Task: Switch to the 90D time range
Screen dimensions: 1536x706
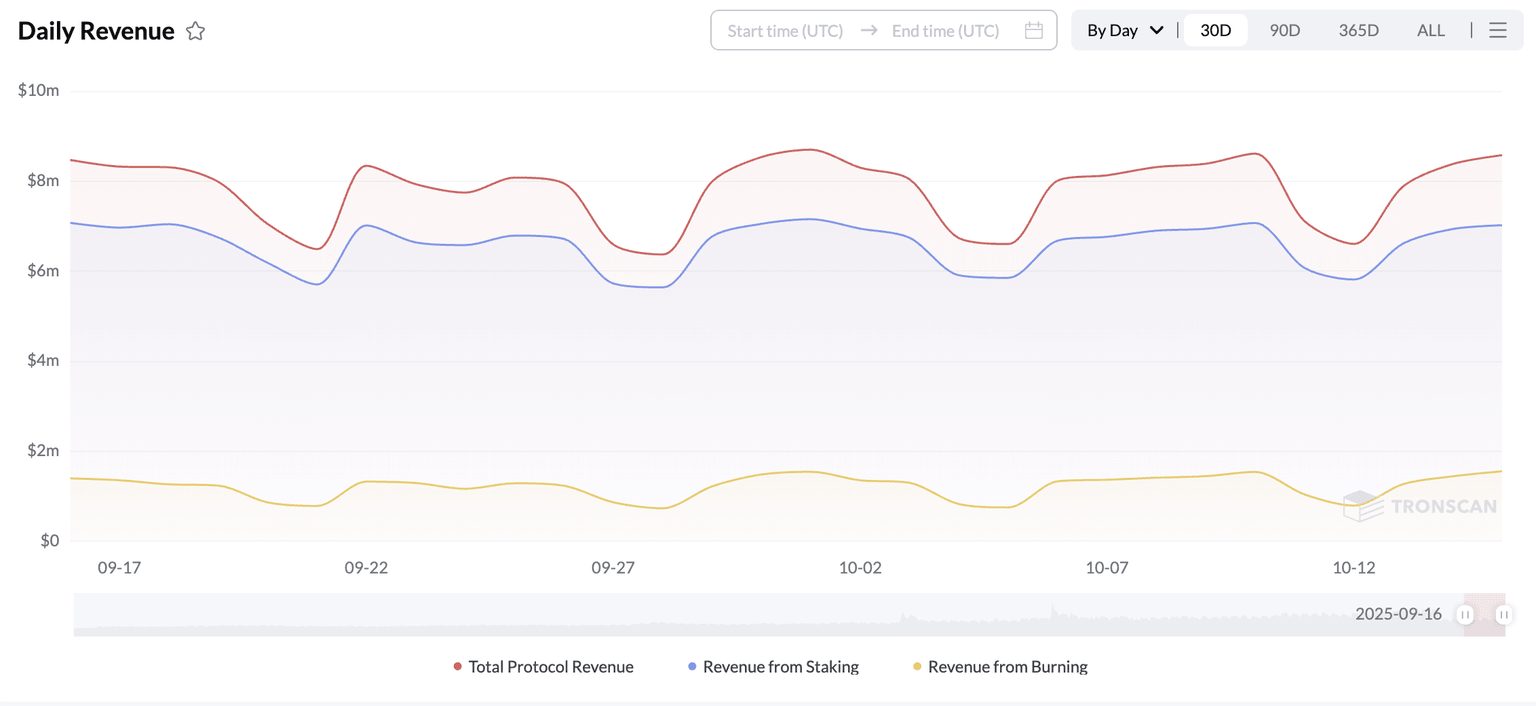Action: tap(1284, 30)
